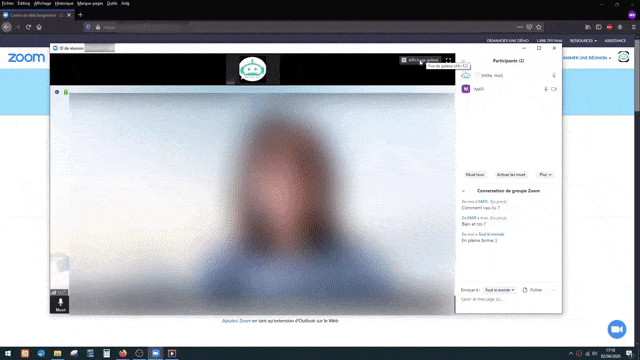This screenshot has width=640, height=360.
Task: Click the Tout le monde link in chat
Action: click(x=491, y=234)
